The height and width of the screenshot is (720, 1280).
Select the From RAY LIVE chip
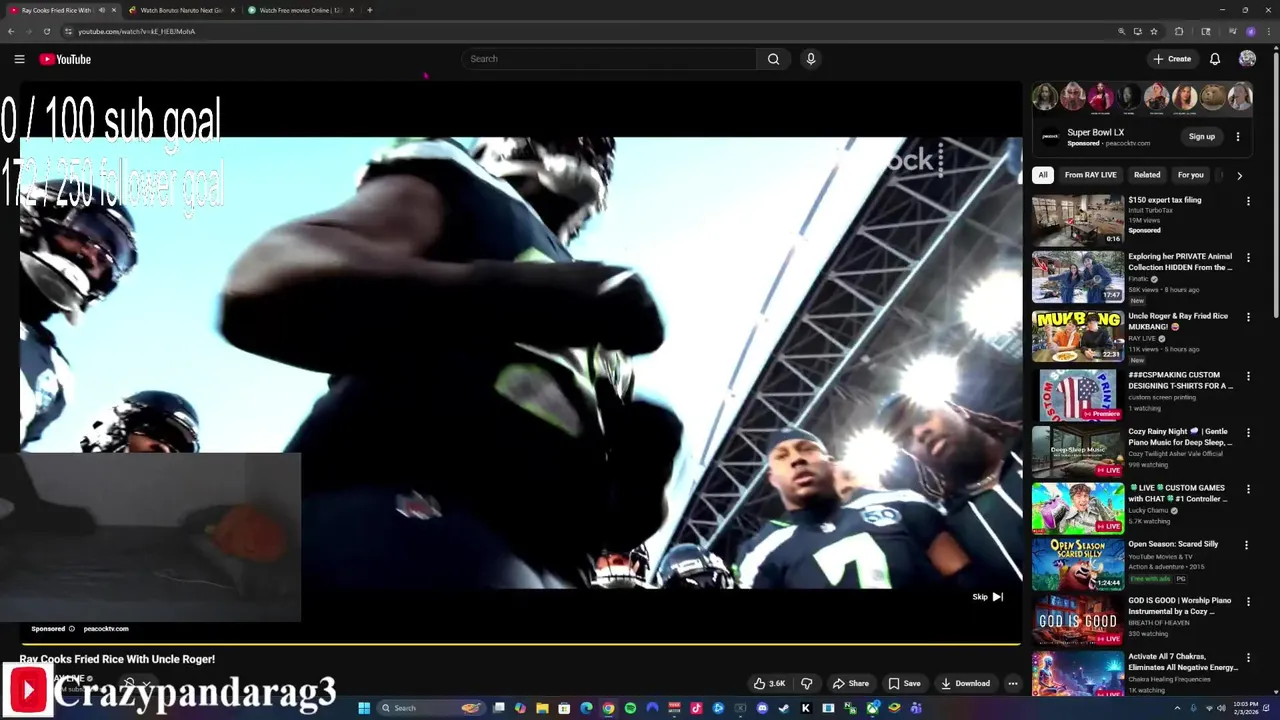click(x=1090, y=175)
